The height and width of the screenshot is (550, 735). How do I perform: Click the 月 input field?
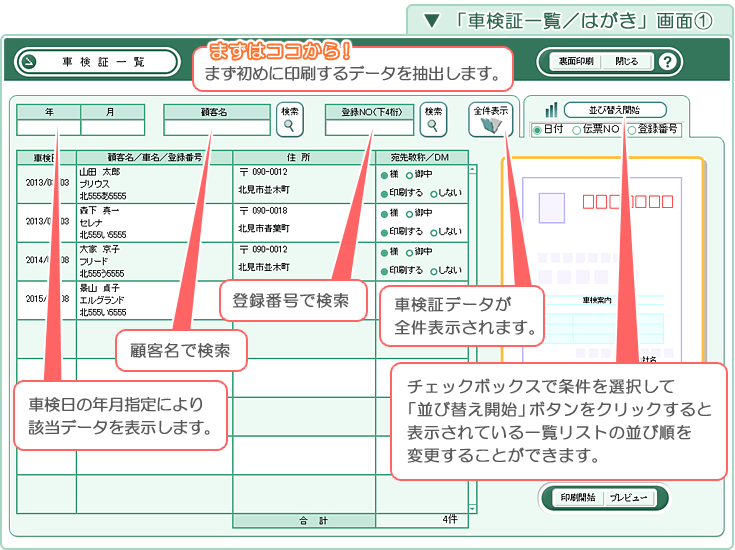click(x=112, y=128)
